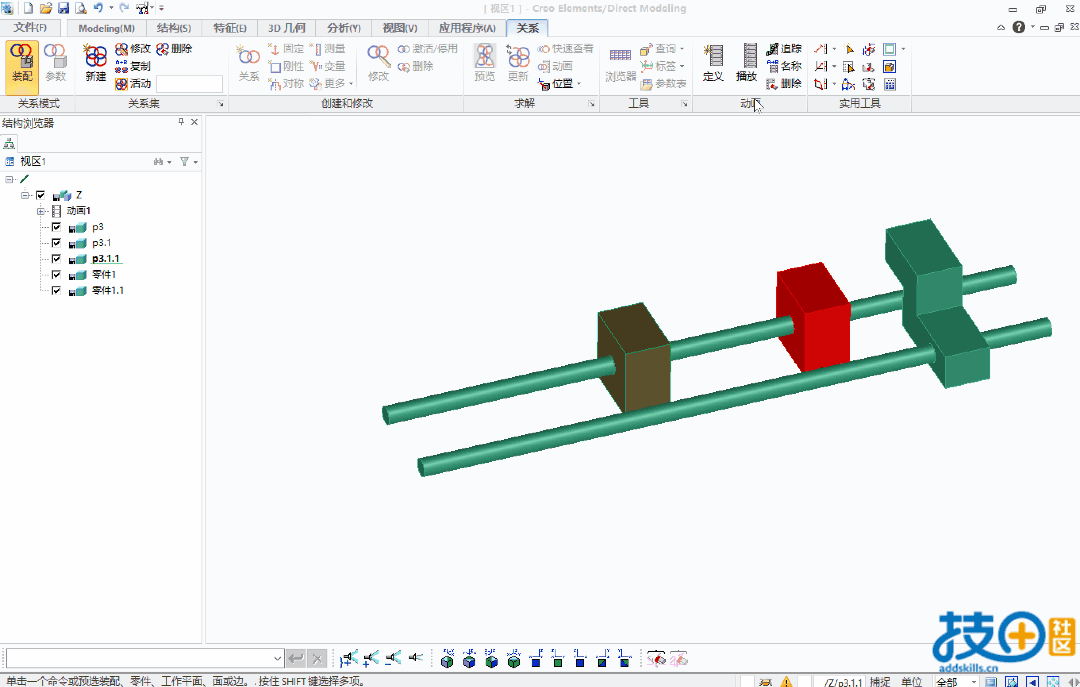This screenshot has width=1080, height=687.
Task: Click the save disk icon
Action: coord(63,8)
